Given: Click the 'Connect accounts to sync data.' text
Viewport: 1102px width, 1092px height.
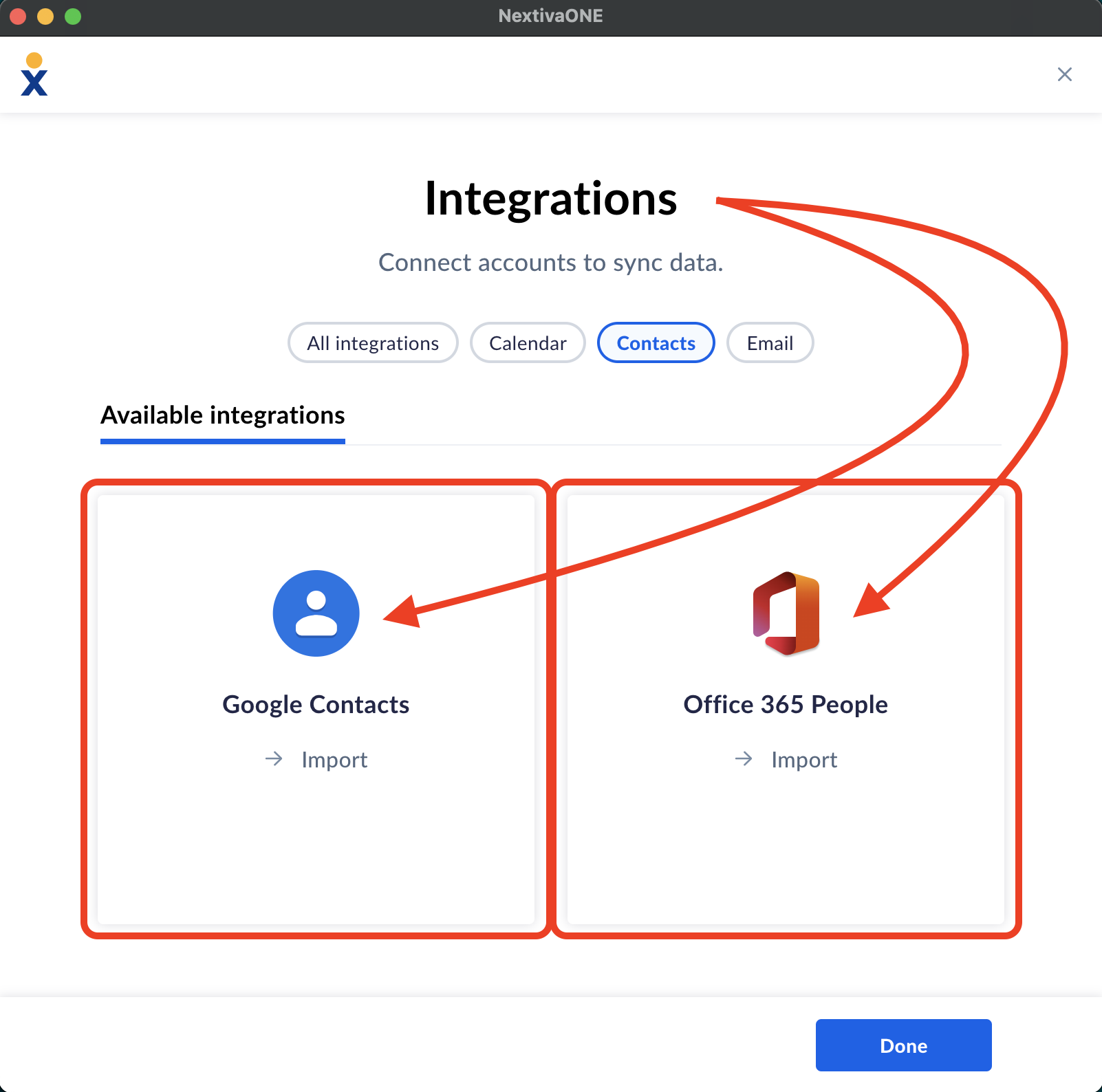Looking at the screenshot, I should pyautogui.click(x=551, y=263).
